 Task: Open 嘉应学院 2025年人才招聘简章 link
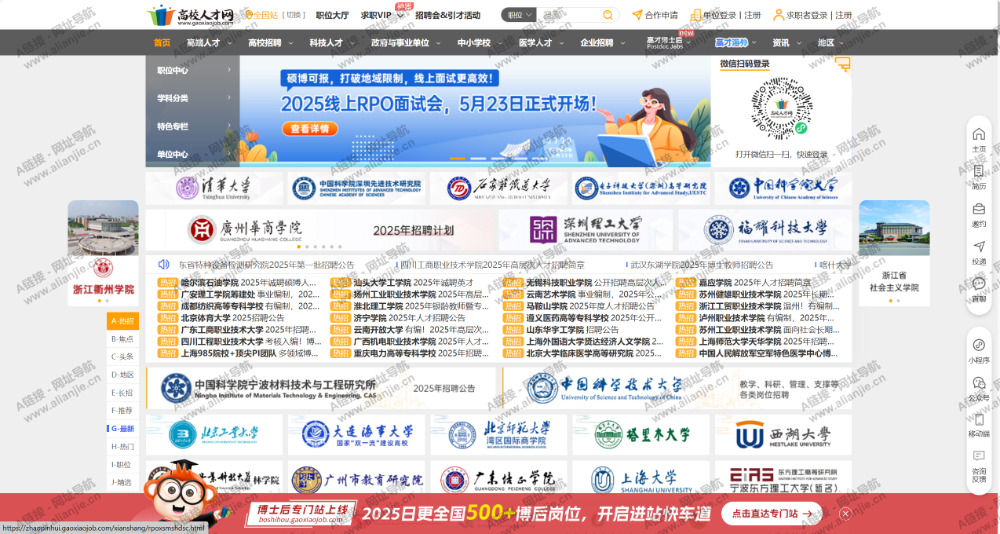click(x=755, y=282)
